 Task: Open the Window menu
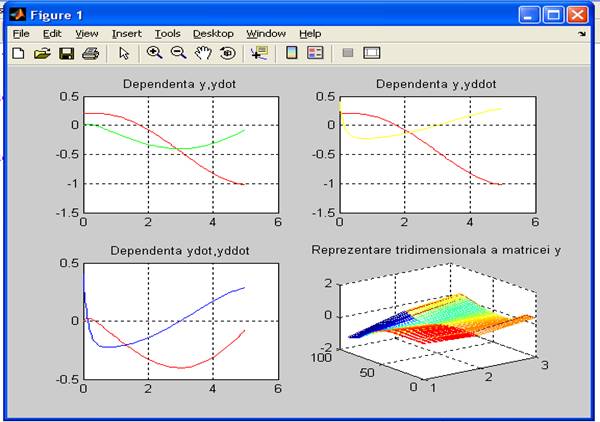pyautogui.click(x=266, y=34)
